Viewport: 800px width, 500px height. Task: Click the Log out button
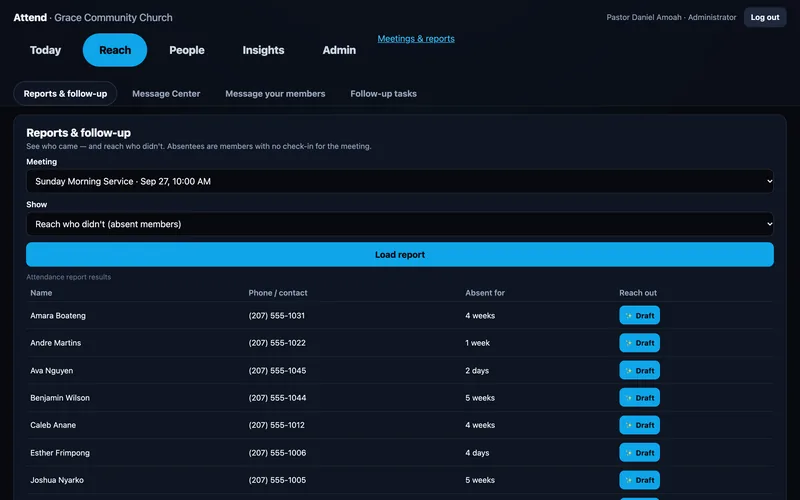(x=765, y=17)
